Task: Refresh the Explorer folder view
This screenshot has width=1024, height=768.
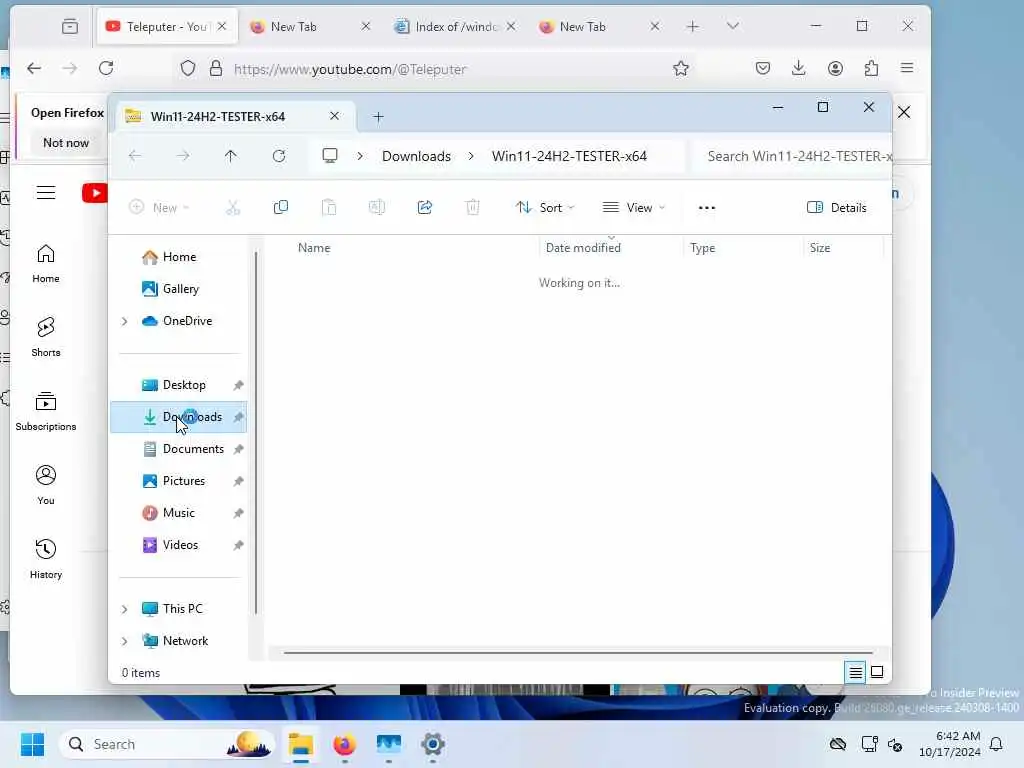Action: click(279, 156)
